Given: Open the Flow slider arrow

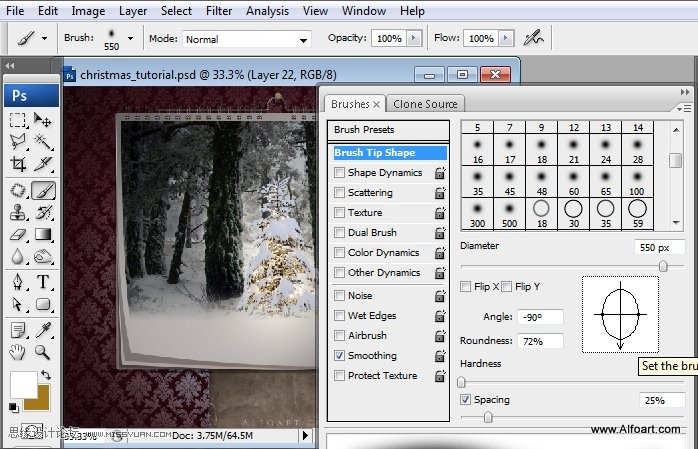Looking at the screenshot, I should [x=506, y=38].
